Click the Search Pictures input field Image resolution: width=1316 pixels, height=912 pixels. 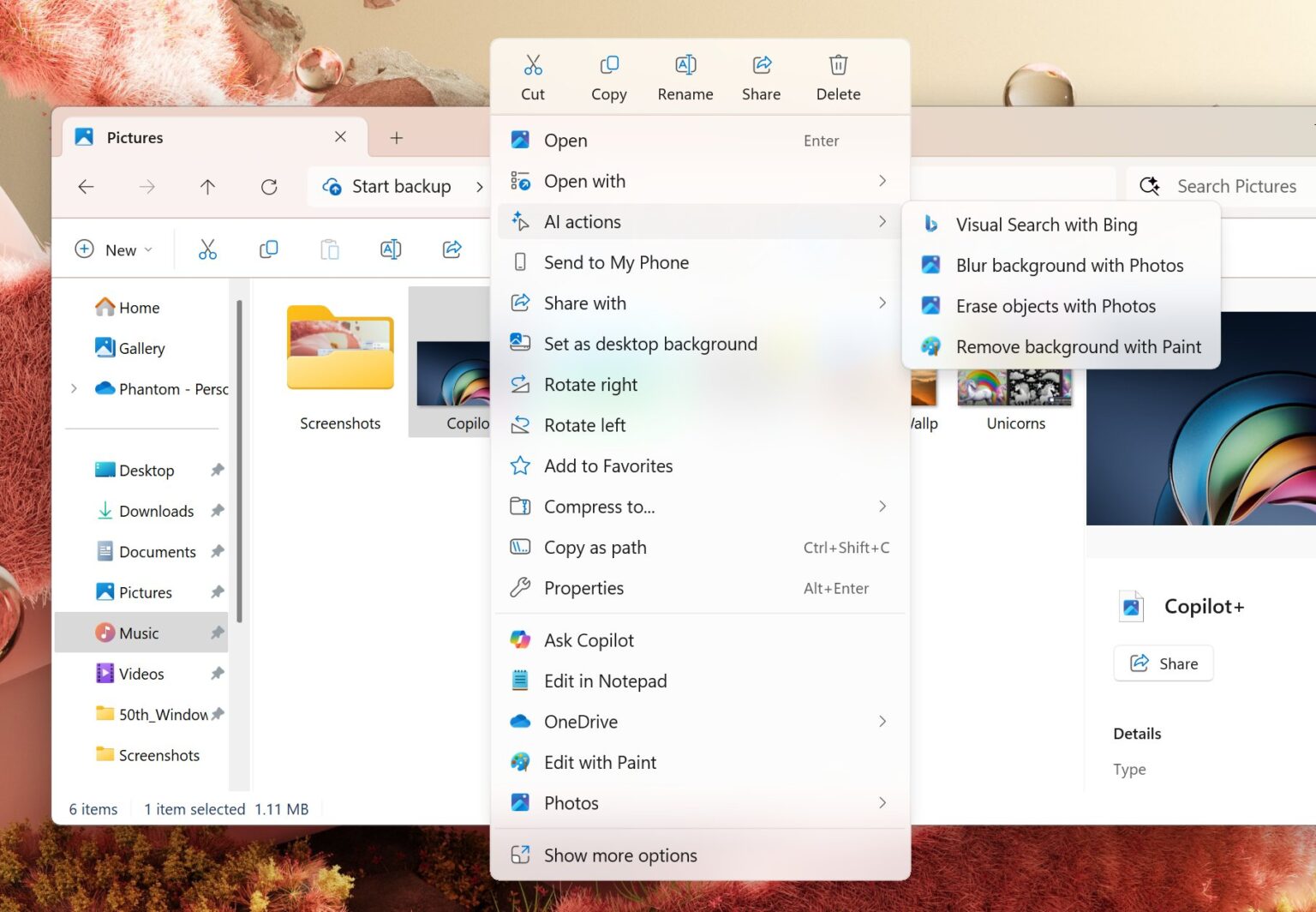pyautogui.click(x=1235, y=187)
